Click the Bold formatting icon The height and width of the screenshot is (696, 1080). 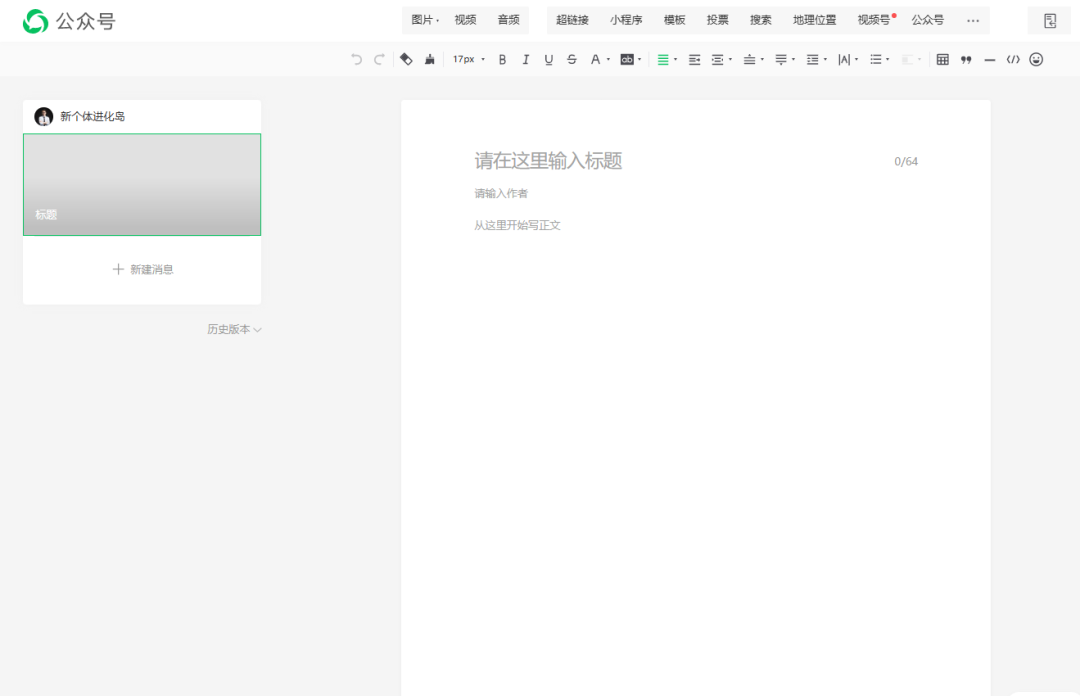pos(502,60)
